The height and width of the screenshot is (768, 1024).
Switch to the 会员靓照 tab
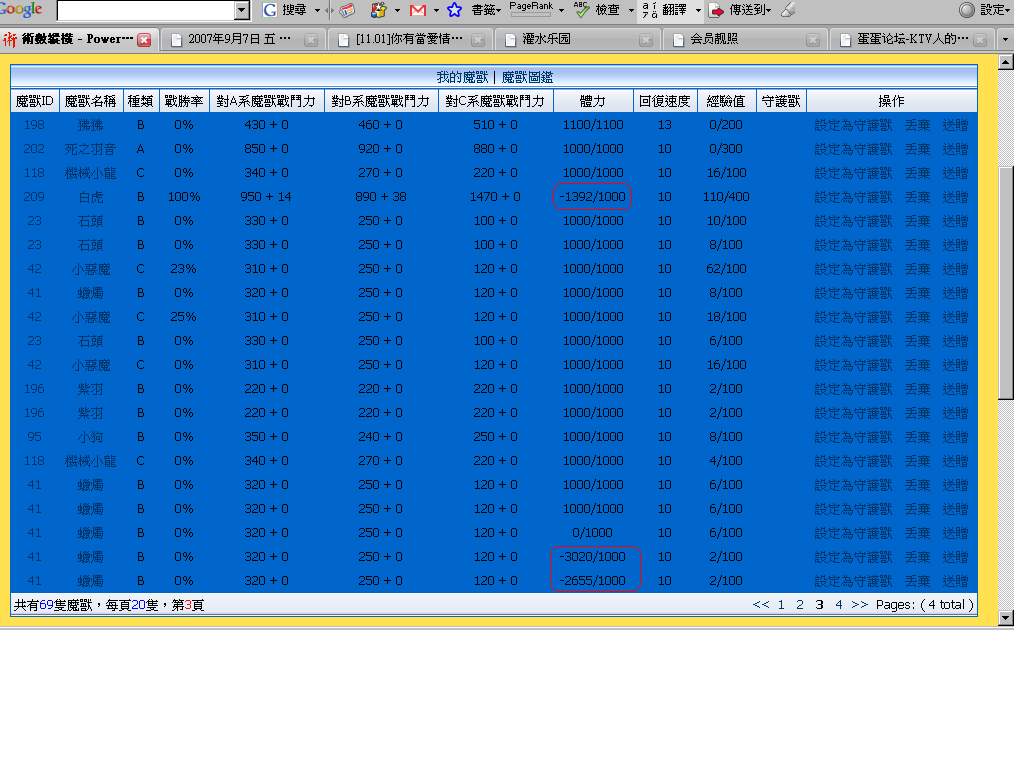pyautogui.click(x=714, y=40)
